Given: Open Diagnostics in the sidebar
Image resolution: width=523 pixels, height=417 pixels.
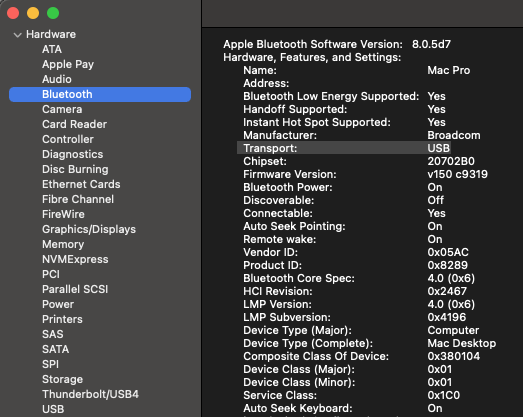Looking at the screenshot, I should (x=72, y=154).
